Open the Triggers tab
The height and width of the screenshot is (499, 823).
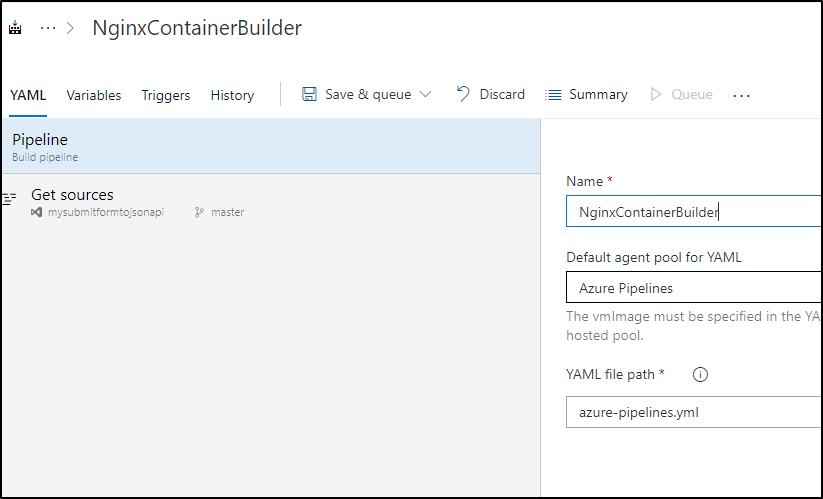pos(166,95)
